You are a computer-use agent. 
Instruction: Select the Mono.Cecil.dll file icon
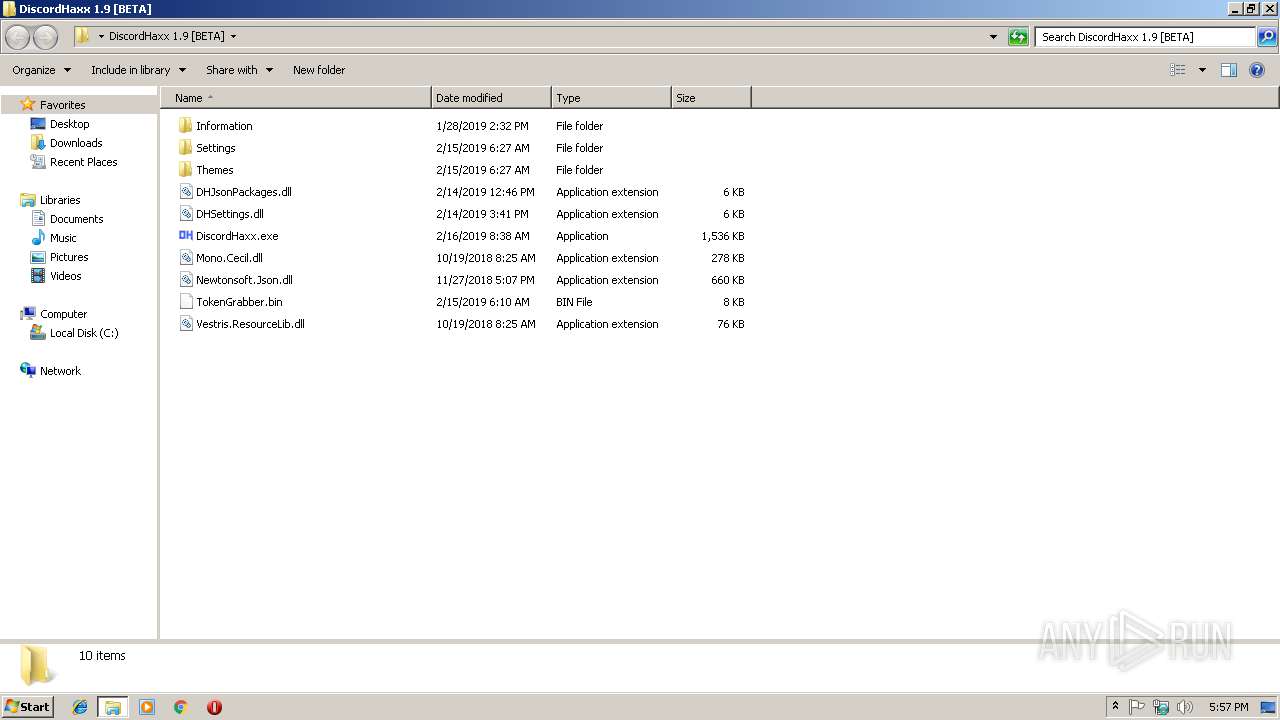click(185, 258)
